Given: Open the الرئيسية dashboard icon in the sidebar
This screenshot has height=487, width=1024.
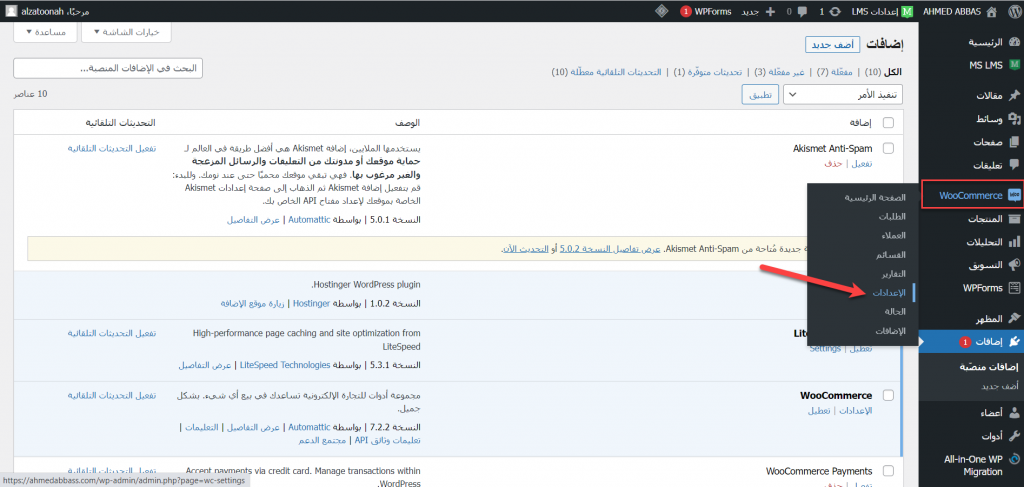Looking at the screenshot, I should [x=1014, y=42].
